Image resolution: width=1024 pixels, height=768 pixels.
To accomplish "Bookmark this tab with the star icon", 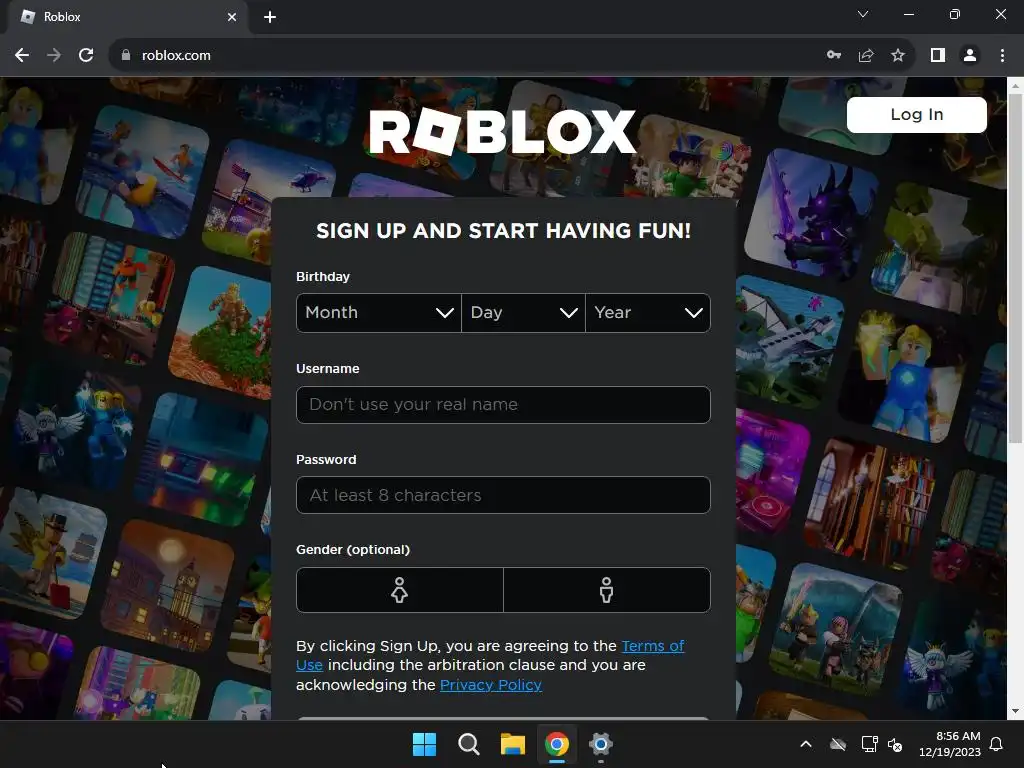I will click(898, 56).
